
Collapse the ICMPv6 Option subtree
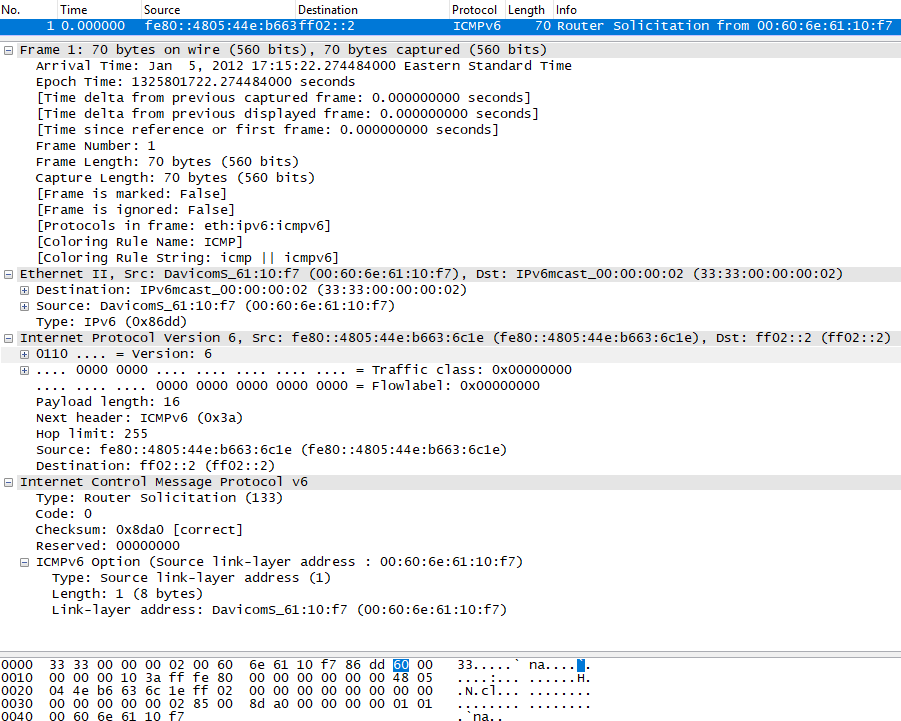23,561
